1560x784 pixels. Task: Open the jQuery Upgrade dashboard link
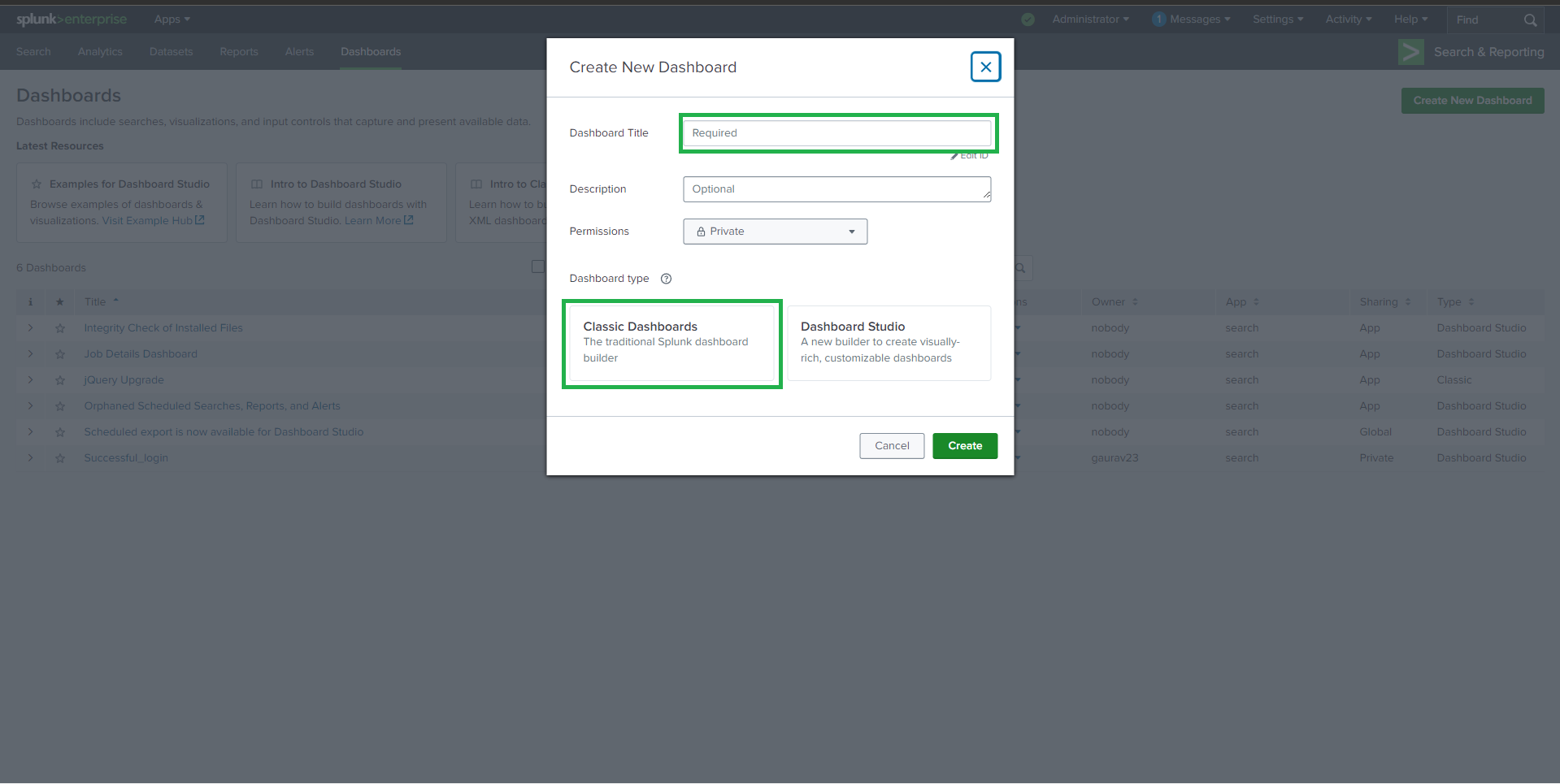124,380
